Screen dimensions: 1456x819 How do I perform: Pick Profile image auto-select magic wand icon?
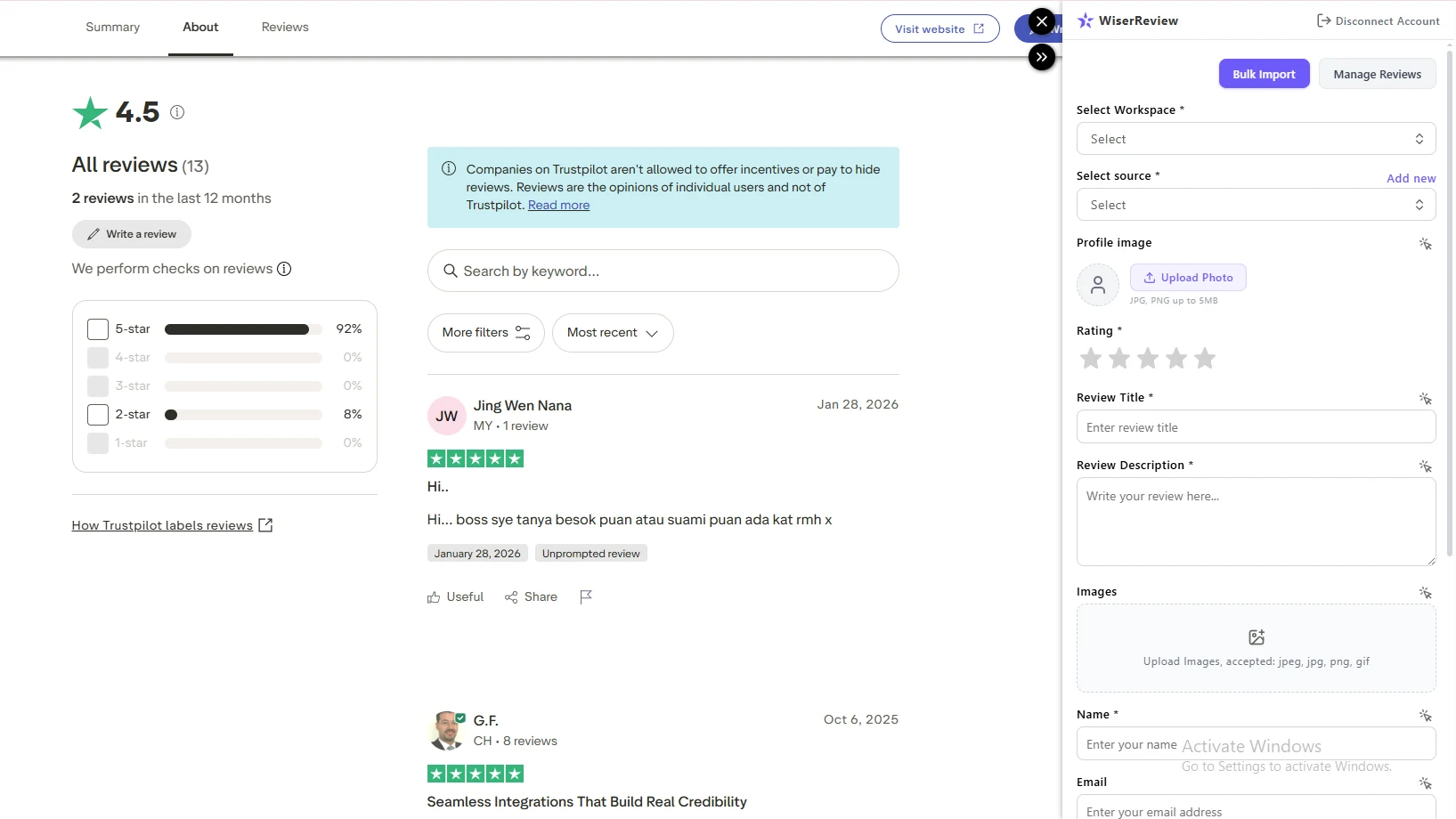tap(1425, 243)
